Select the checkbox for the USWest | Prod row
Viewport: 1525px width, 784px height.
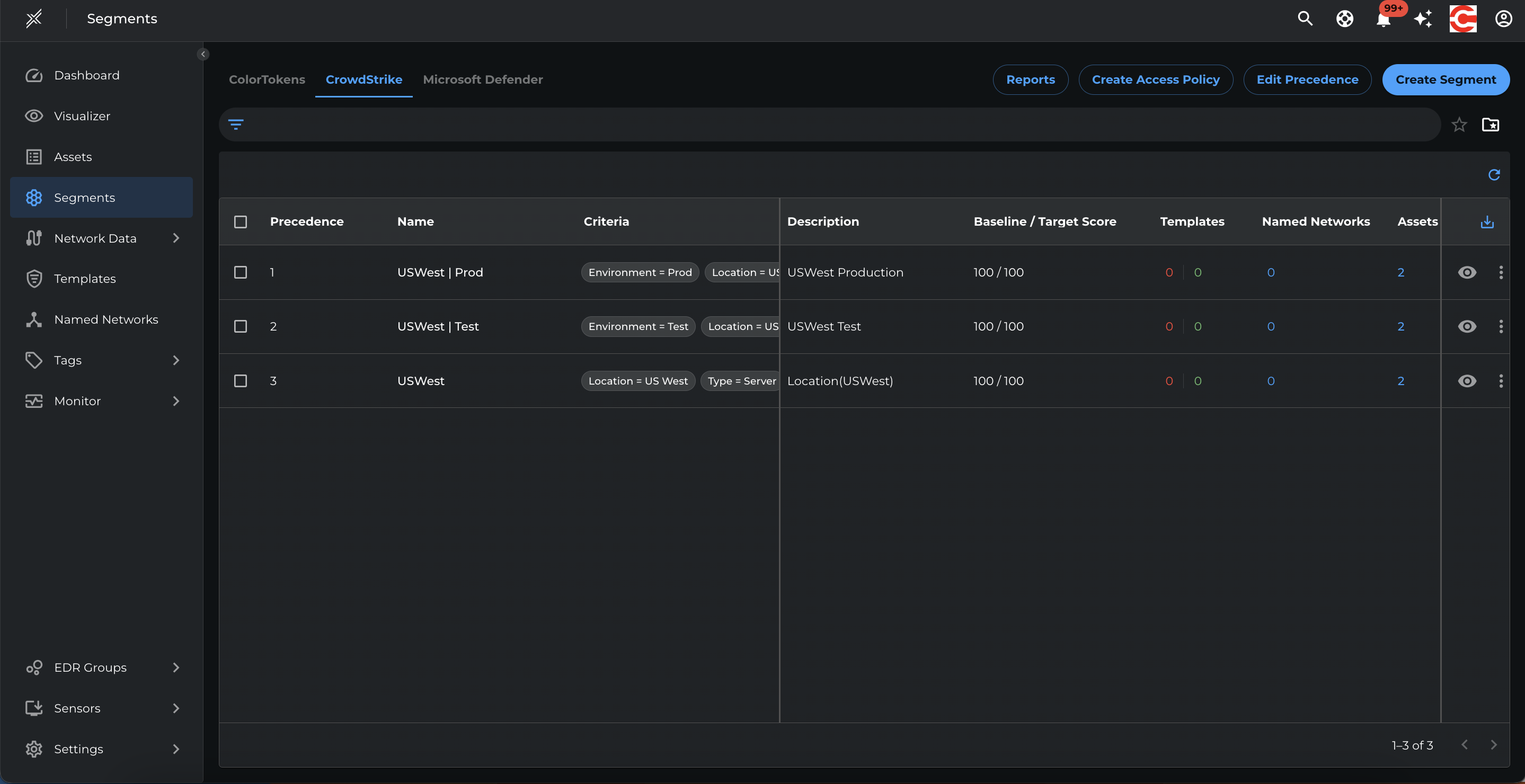coord(241,272)
